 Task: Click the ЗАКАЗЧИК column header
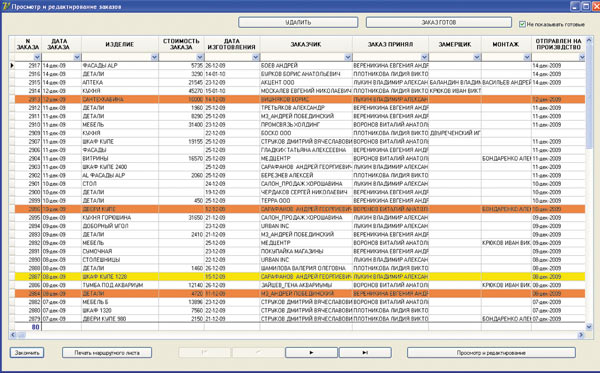coord(306,44)
